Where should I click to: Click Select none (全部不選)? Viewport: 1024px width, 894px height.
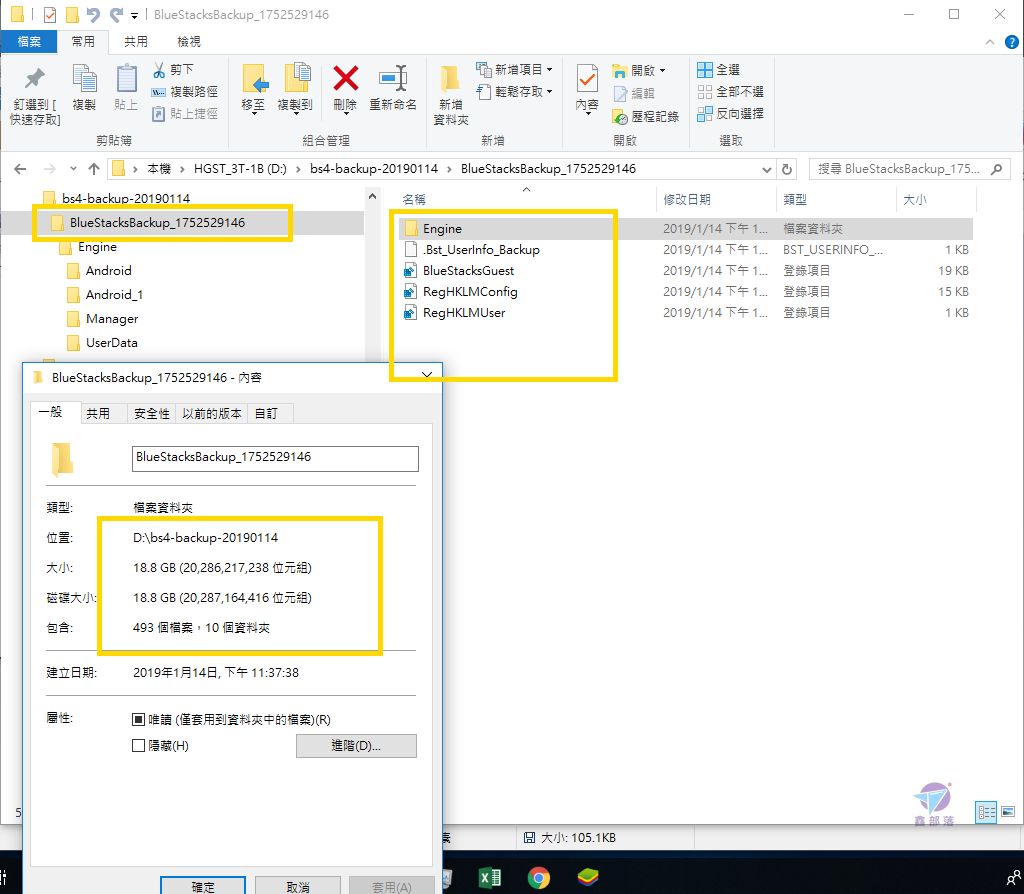click(x=730, y=92)
